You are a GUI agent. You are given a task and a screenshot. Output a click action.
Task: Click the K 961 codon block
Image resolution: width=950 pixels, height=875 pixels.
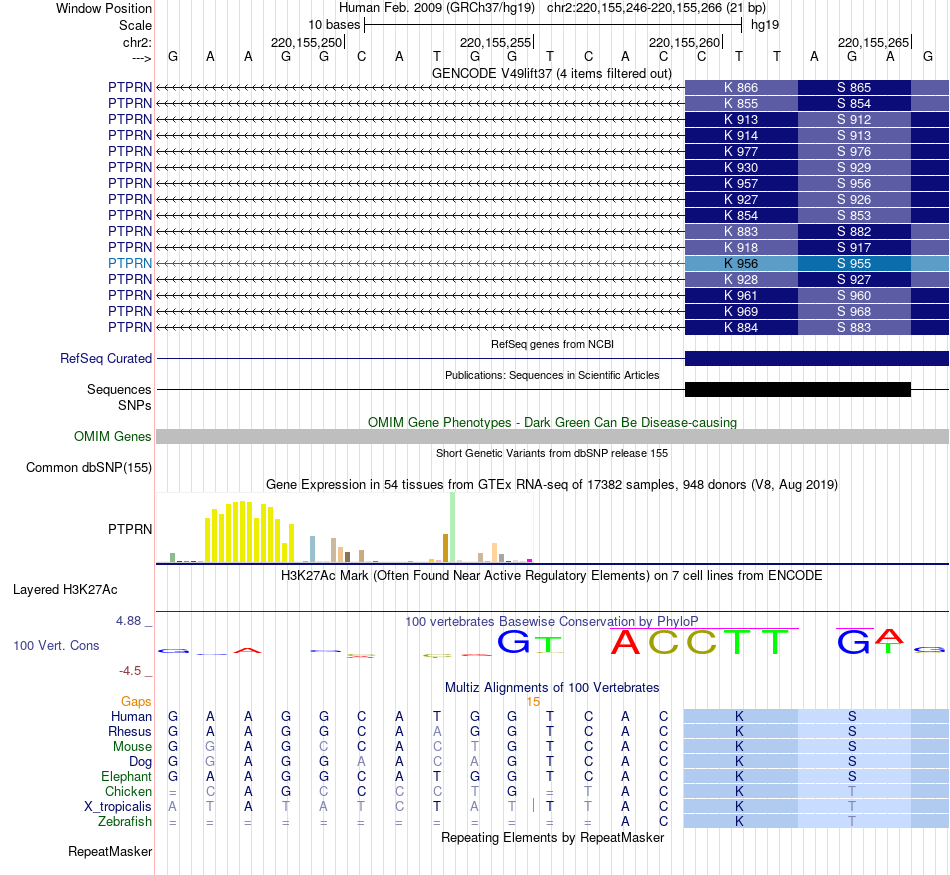(x=742, y=296)
